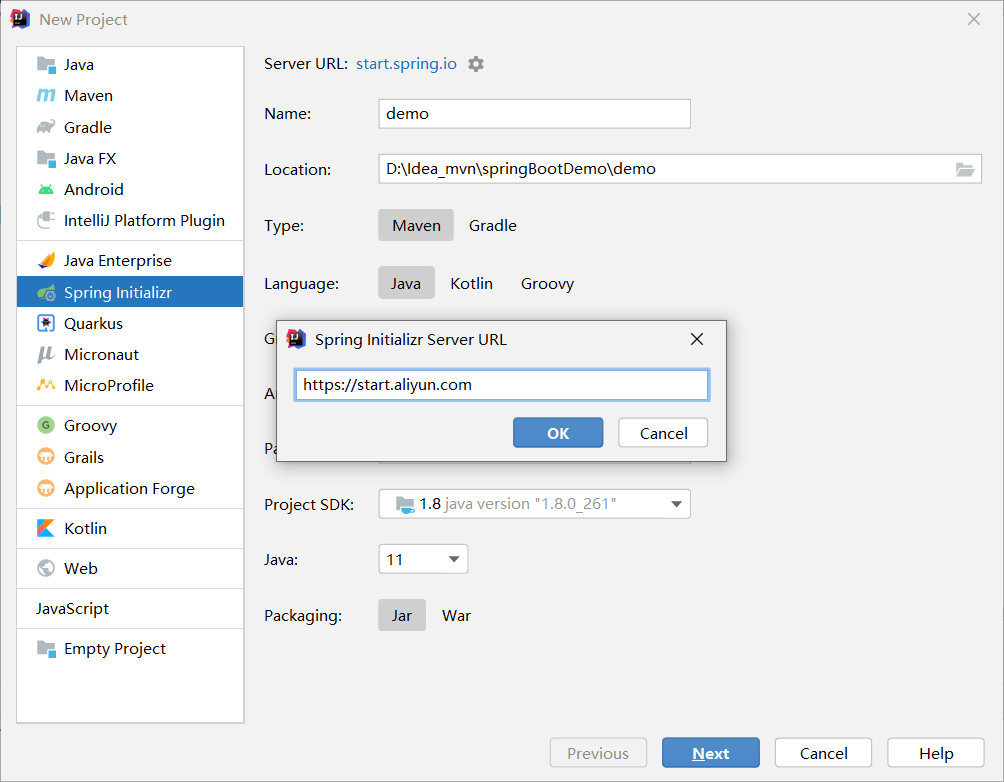Image resolution: width=1004 pixels, height=782 pixels.
Task: Select IntelliJ Platform Plugin in list
Action: 130,220
